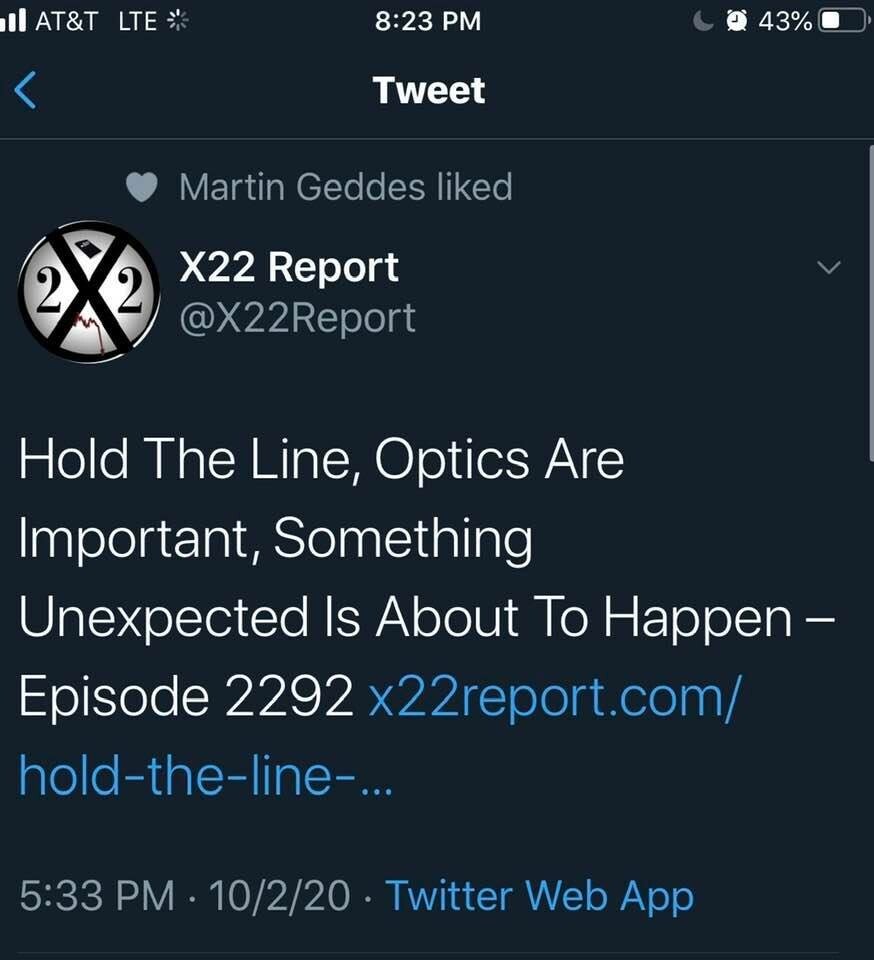This screenshot has width=874, height=960.
Task: Open the X22 Report display name
Action: 288,267
